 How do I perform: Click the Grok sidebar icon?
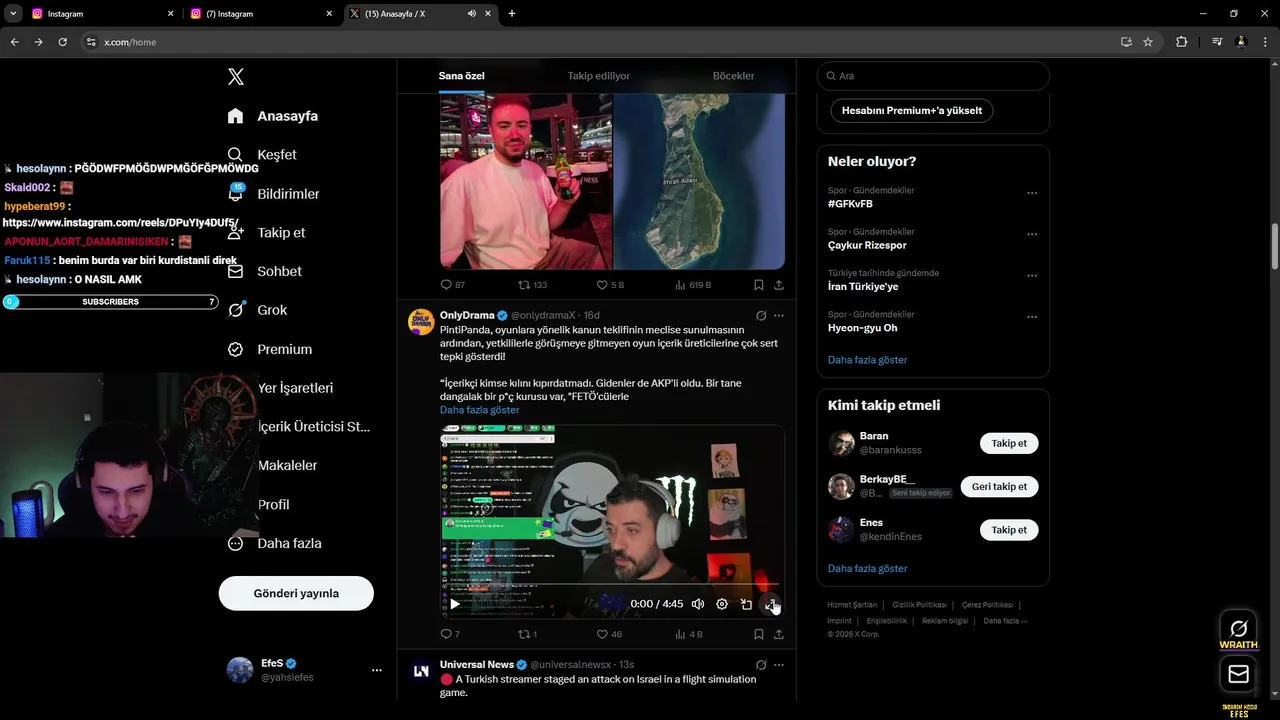point(236,310)
